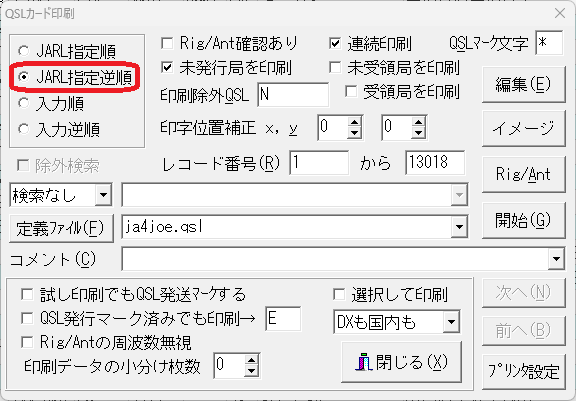Click the x correction value field

[333, 127]
